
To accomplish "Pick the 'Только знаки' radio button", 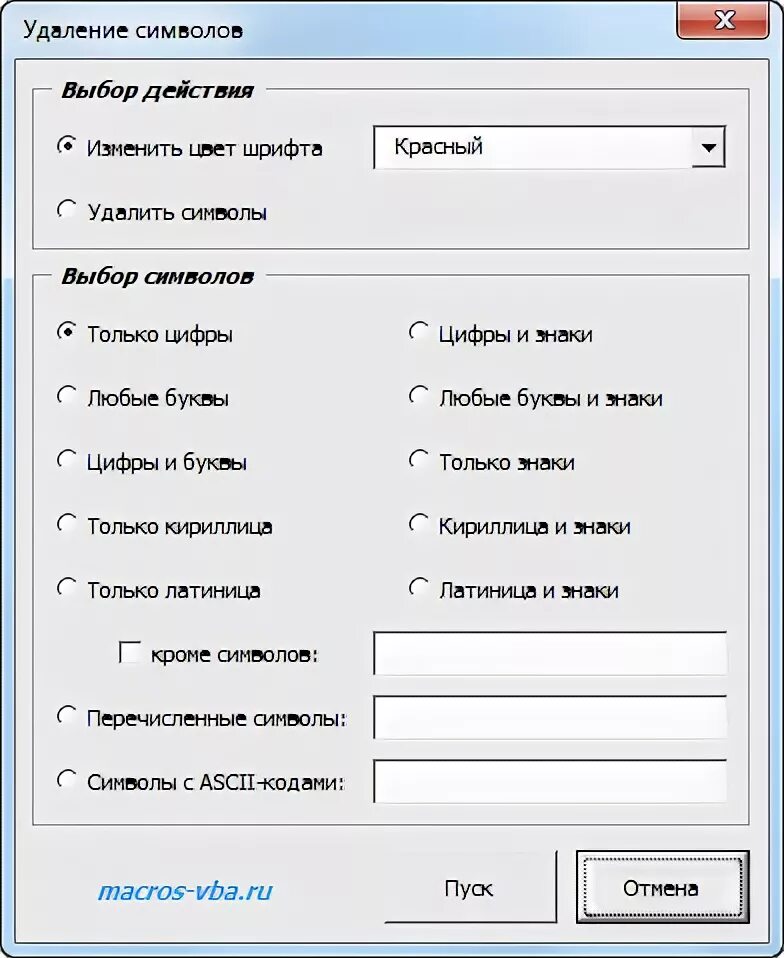I will coord(418,459).
